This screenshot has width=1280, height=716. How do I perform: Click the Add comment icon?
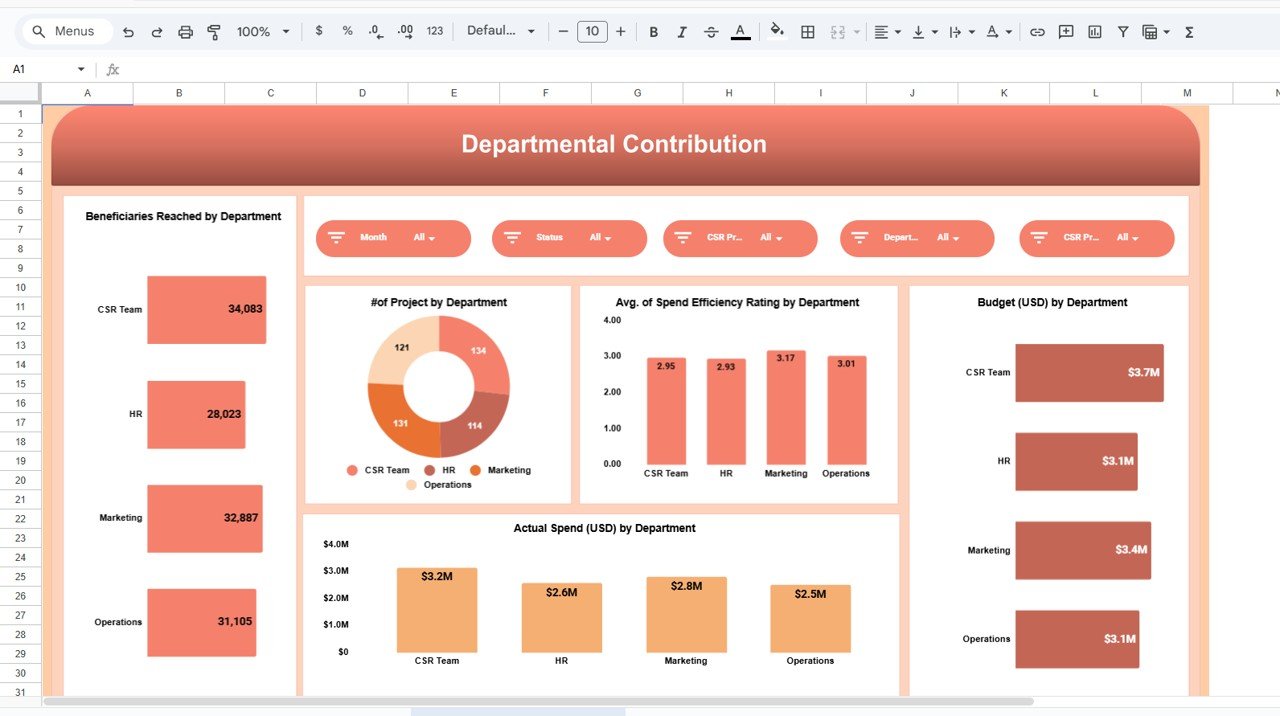tap(1066, 32)
